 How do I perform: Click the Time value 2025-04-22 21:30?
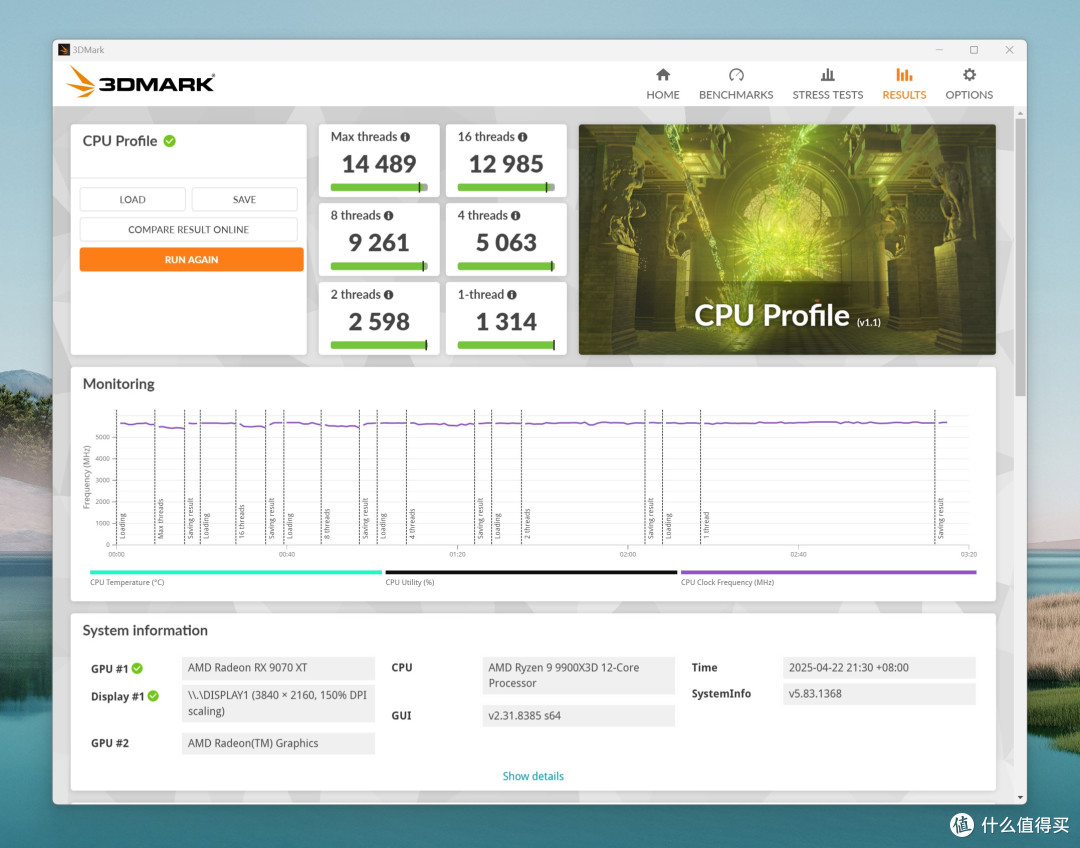click(x=879, y=668)
